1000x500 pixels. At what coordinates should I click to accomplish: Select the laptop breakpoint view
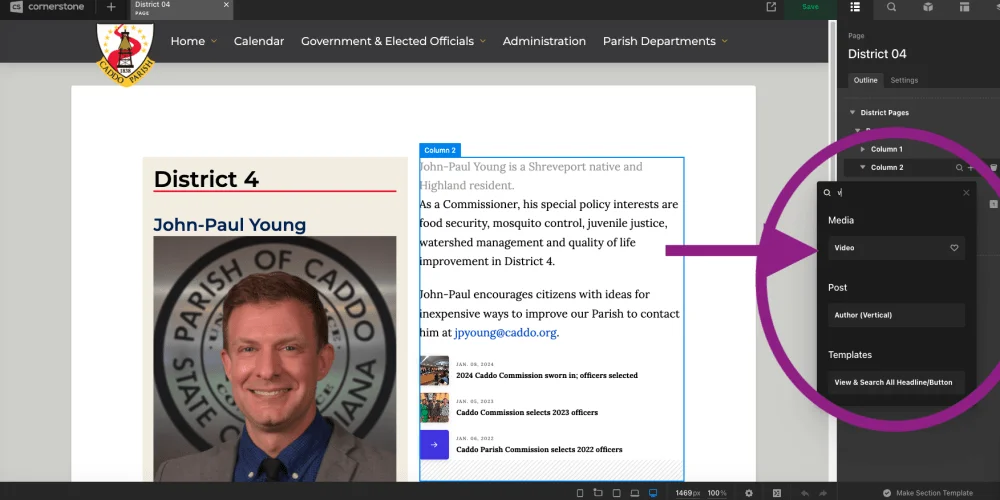[x=635, y=493]
